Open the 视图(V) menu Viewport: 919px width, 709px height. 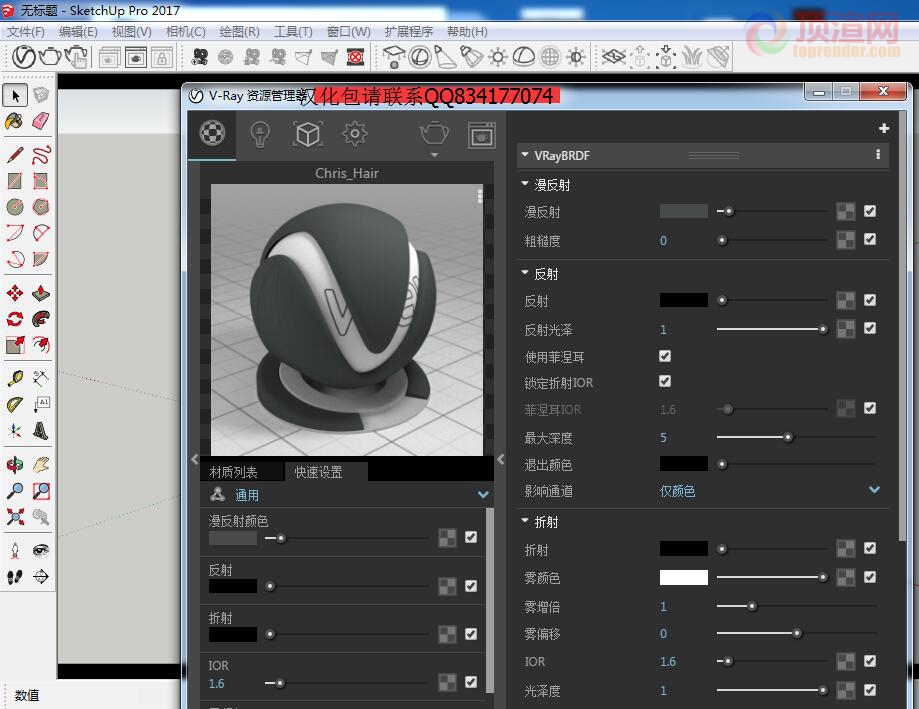(x=131, y=32)
